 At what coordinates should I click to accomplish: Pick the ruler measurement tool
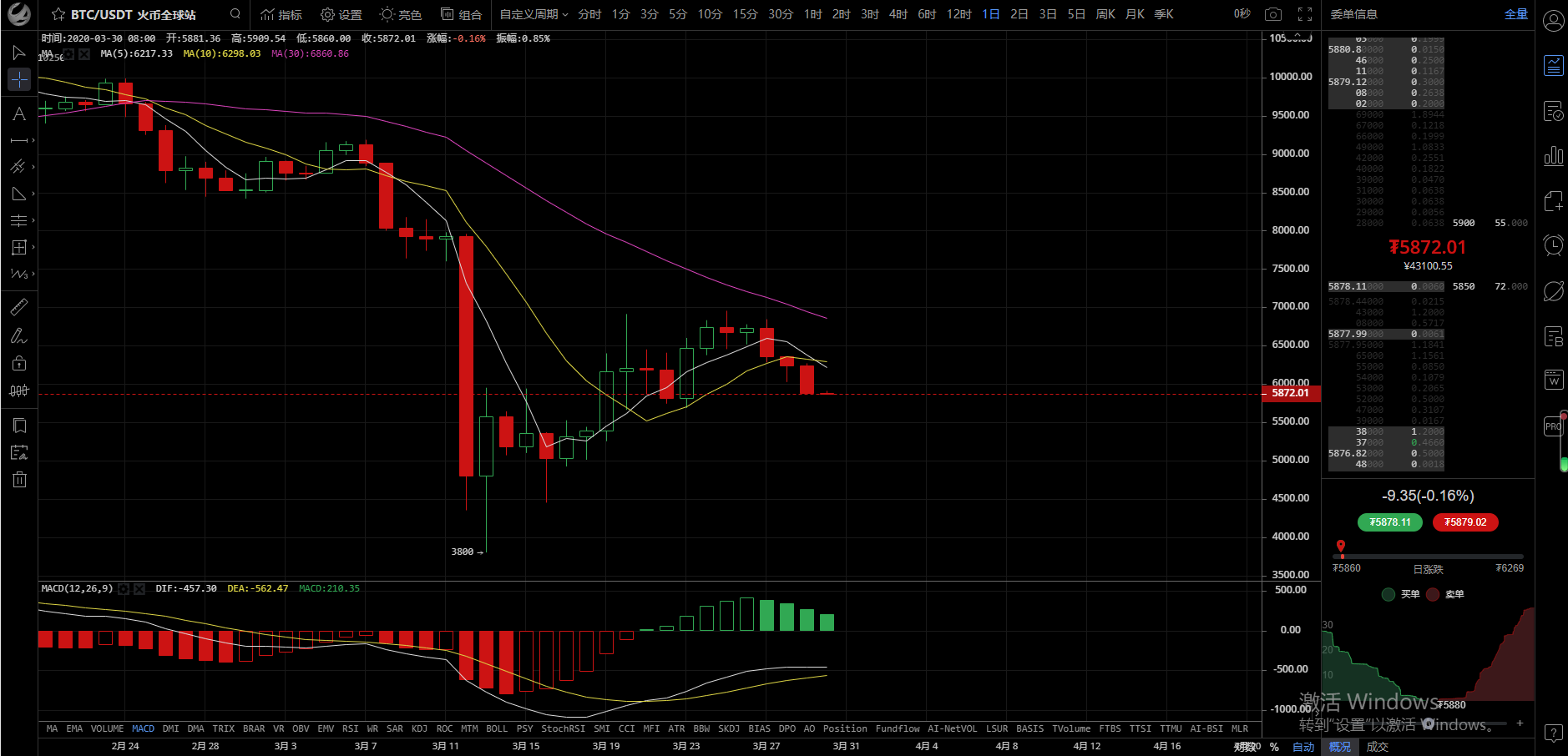pos(18,307)
